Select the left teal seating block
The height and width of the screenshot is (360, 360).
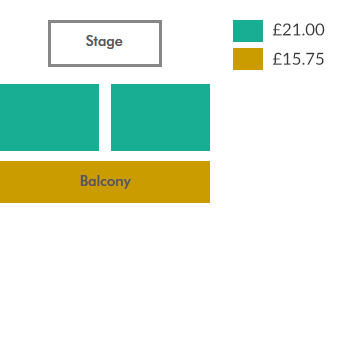pyautogui.click(x=49, y=117)
